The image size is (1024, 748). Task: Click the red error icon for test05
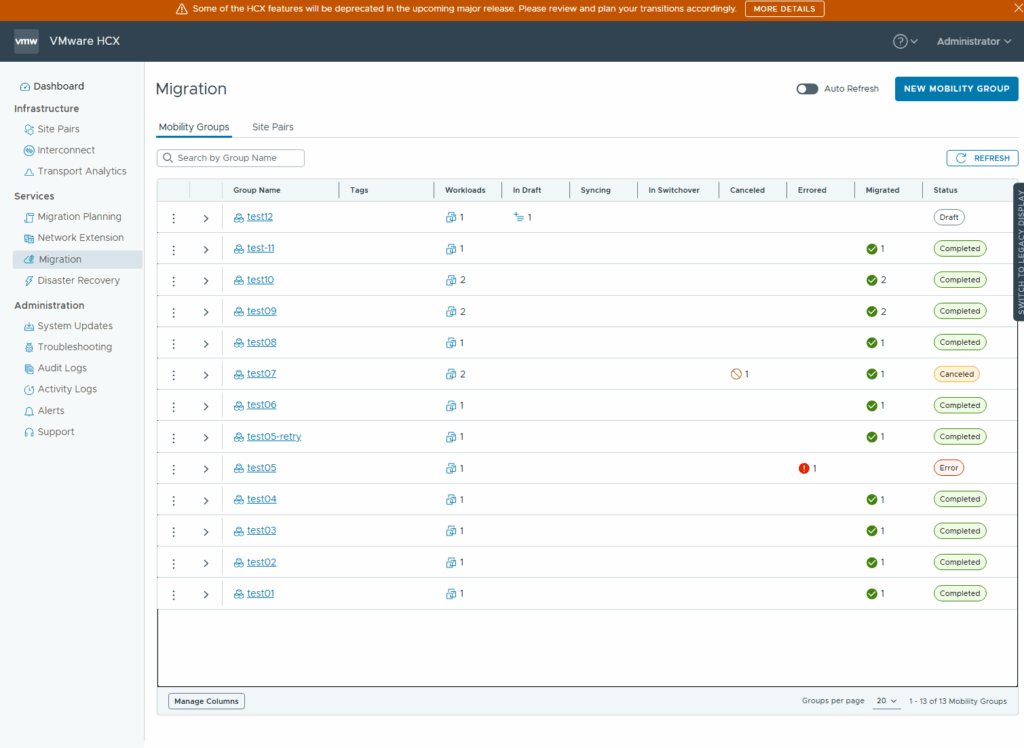click(804, 468)
